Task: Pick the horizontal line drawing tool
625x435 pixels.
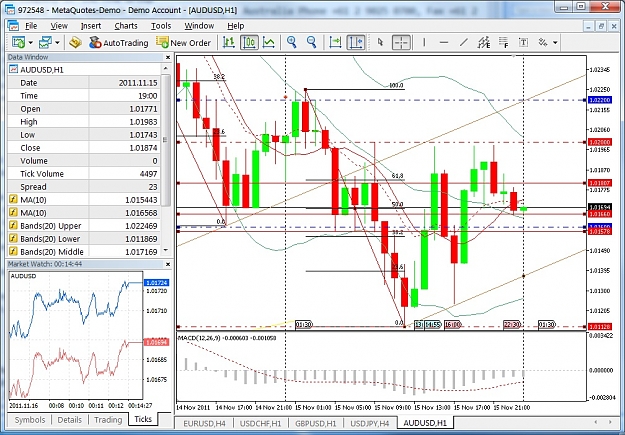Action: [444, 42]
